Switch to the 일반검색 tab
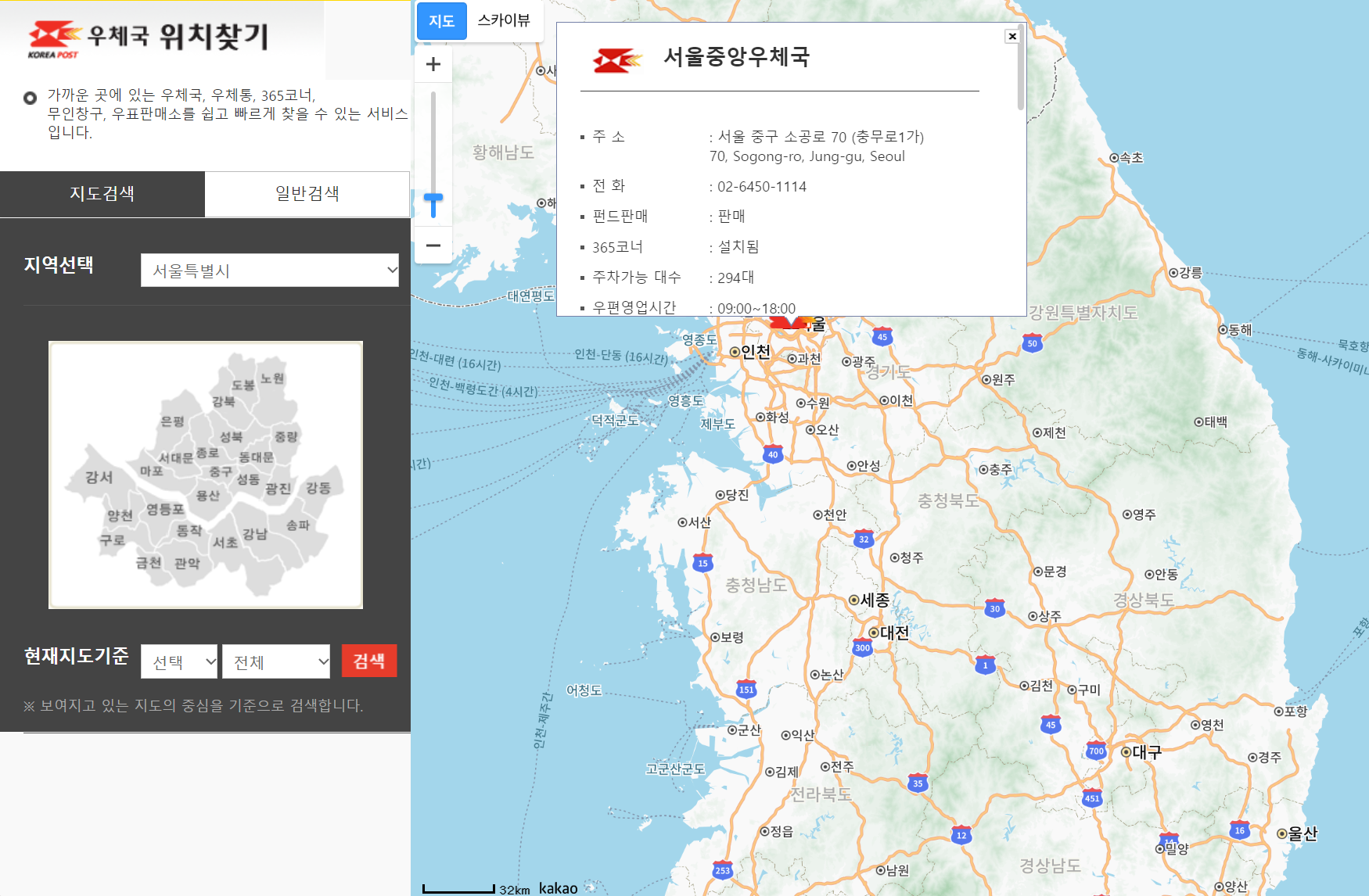Image resolution: width=1369 pixels, height=896 pixels. coord(307,194)
